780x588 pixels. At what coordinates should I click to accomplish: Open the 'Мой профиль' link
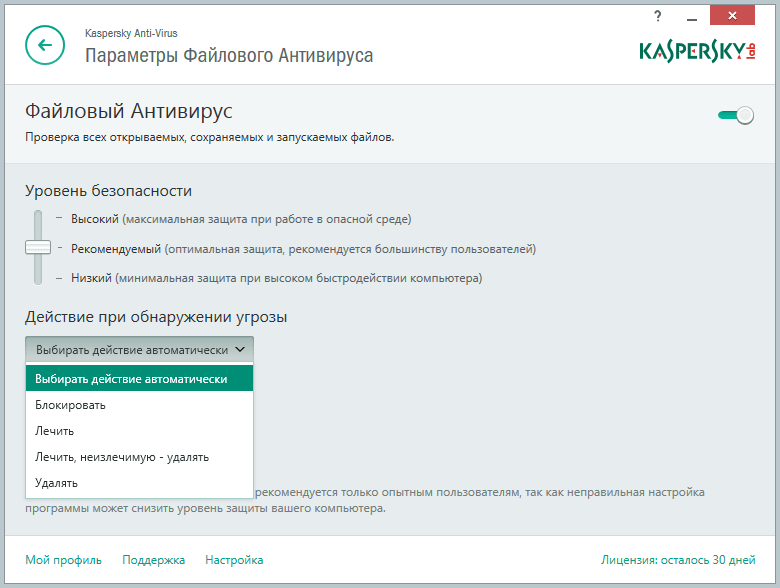click(x=63, y=560)
